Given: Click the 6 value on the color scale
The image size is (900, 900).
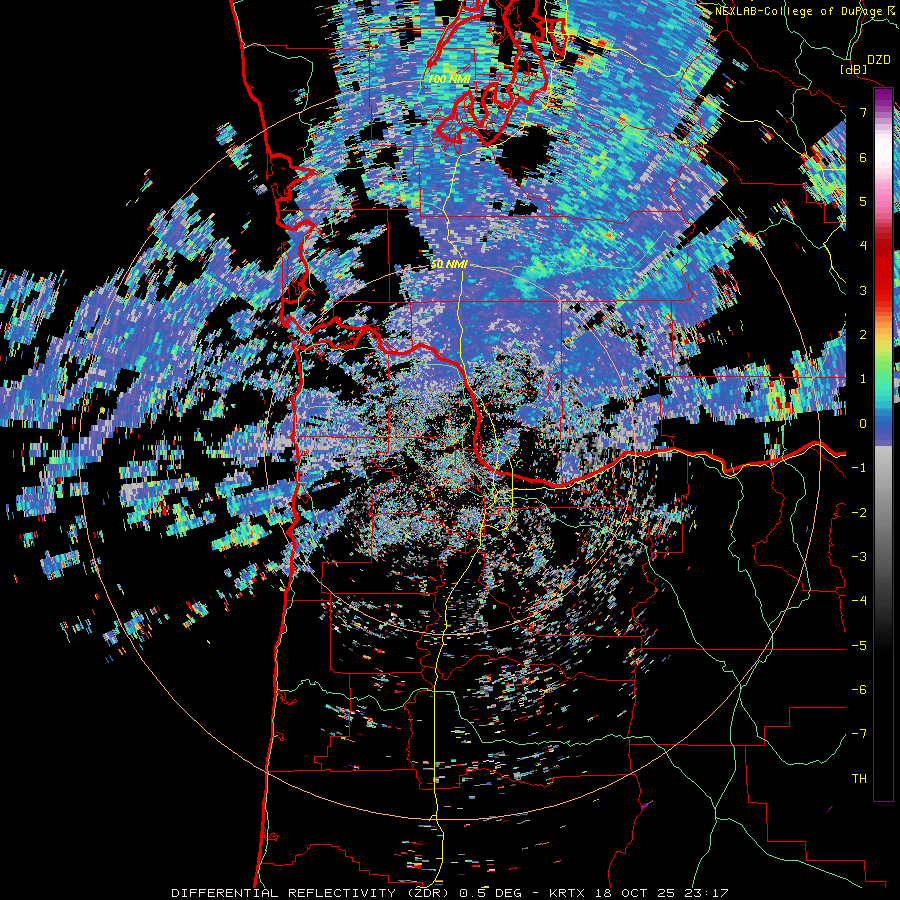Looking at the screenshot, I should tap(863, 157).
